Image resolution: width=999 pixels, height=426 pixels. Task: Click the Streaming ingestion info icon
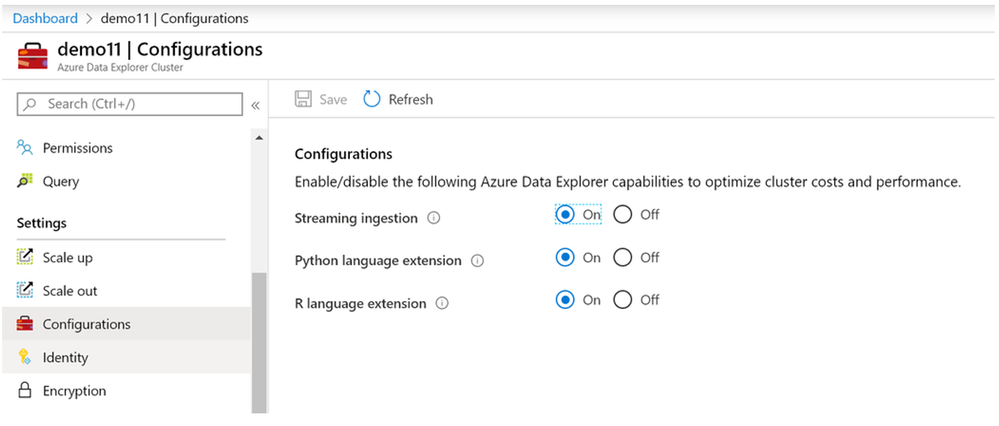click(x=433, y=218)
